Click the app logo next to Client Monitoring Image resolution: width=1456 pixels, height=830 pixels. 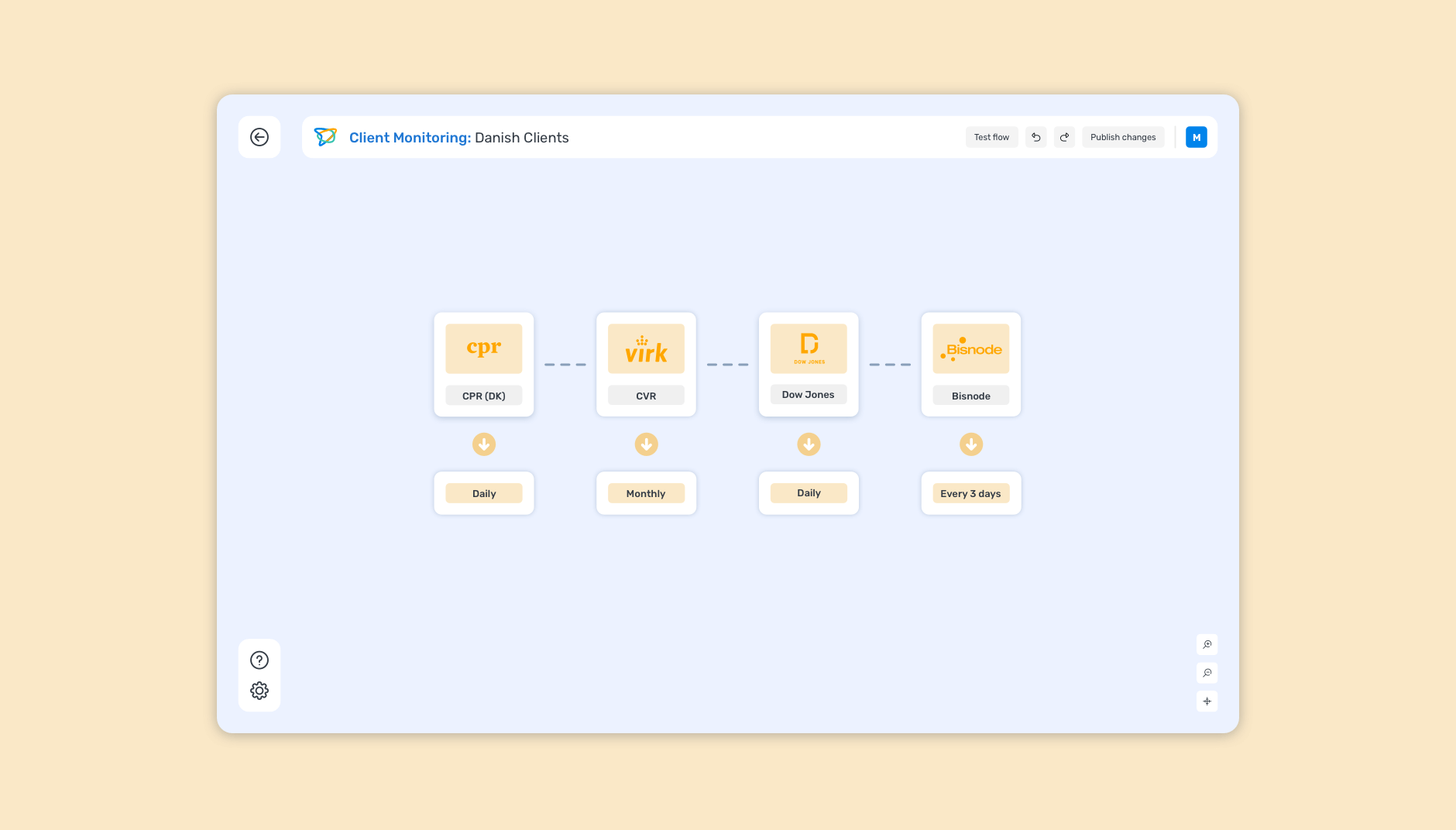[325, 137]
